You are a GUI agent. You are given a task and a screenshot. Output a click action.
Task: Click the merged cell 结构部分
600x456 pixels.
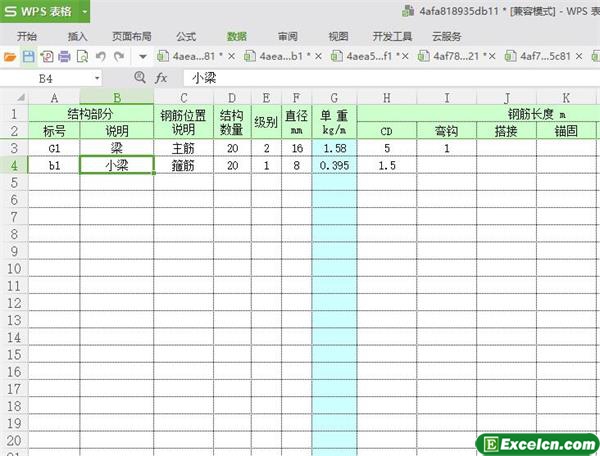click(91, 114)
